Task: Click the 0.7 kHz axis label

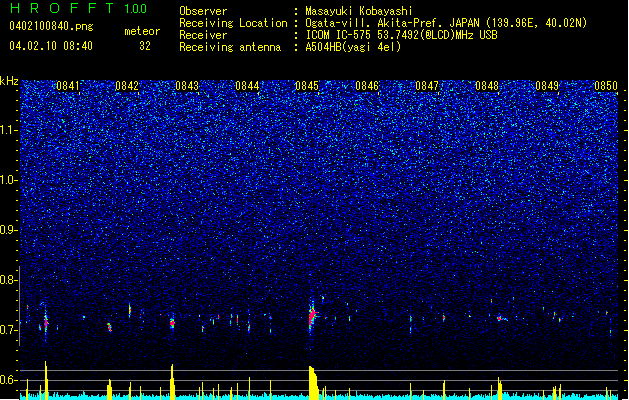Action: (x=8, y=330)
